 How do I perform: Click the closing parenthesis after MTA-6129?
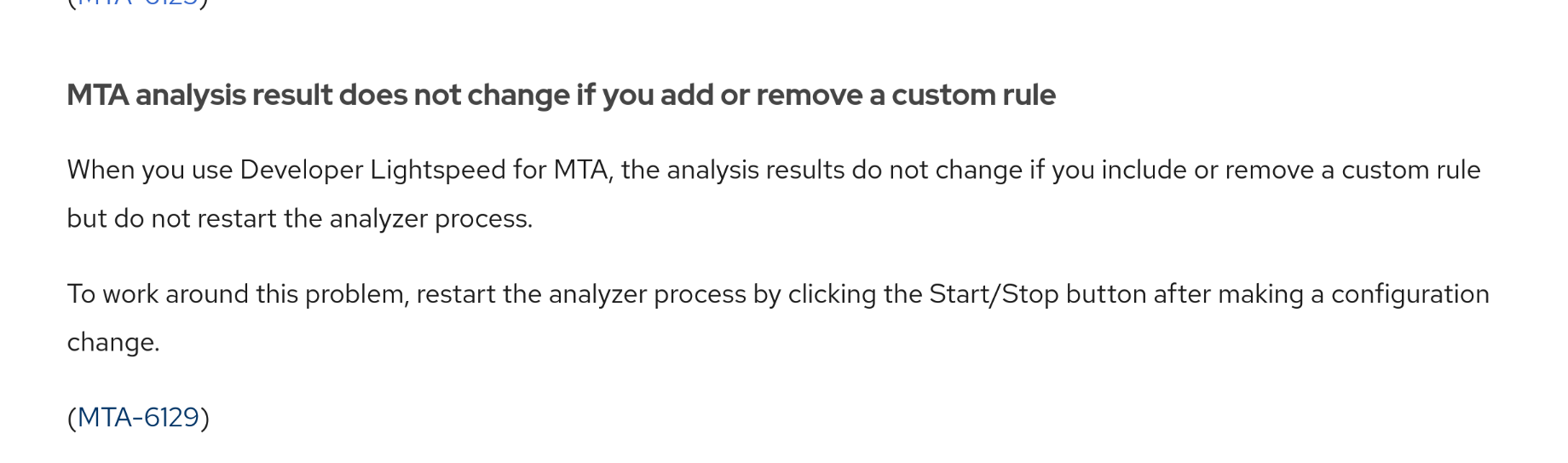pos(205,417)
